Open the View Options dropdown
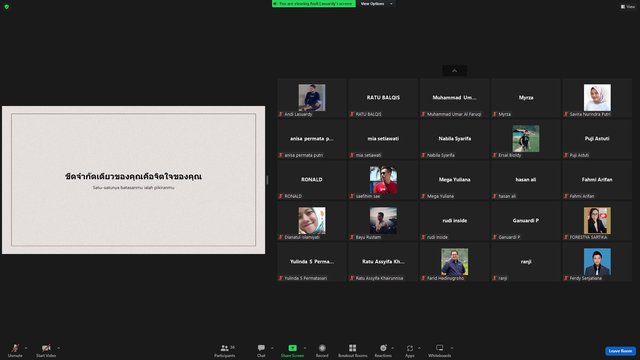The image size is (640, 360). click(376, 4)
